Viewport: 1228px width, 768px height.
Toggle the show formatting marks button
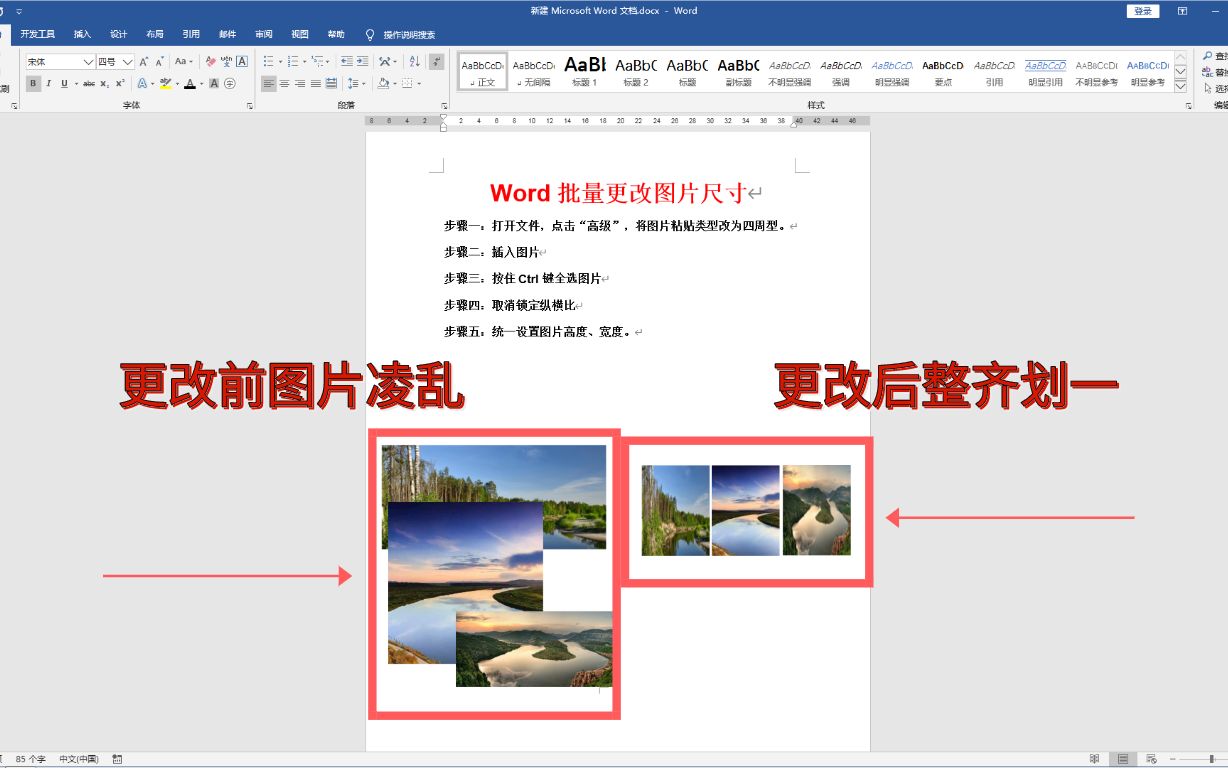(435, 62)
